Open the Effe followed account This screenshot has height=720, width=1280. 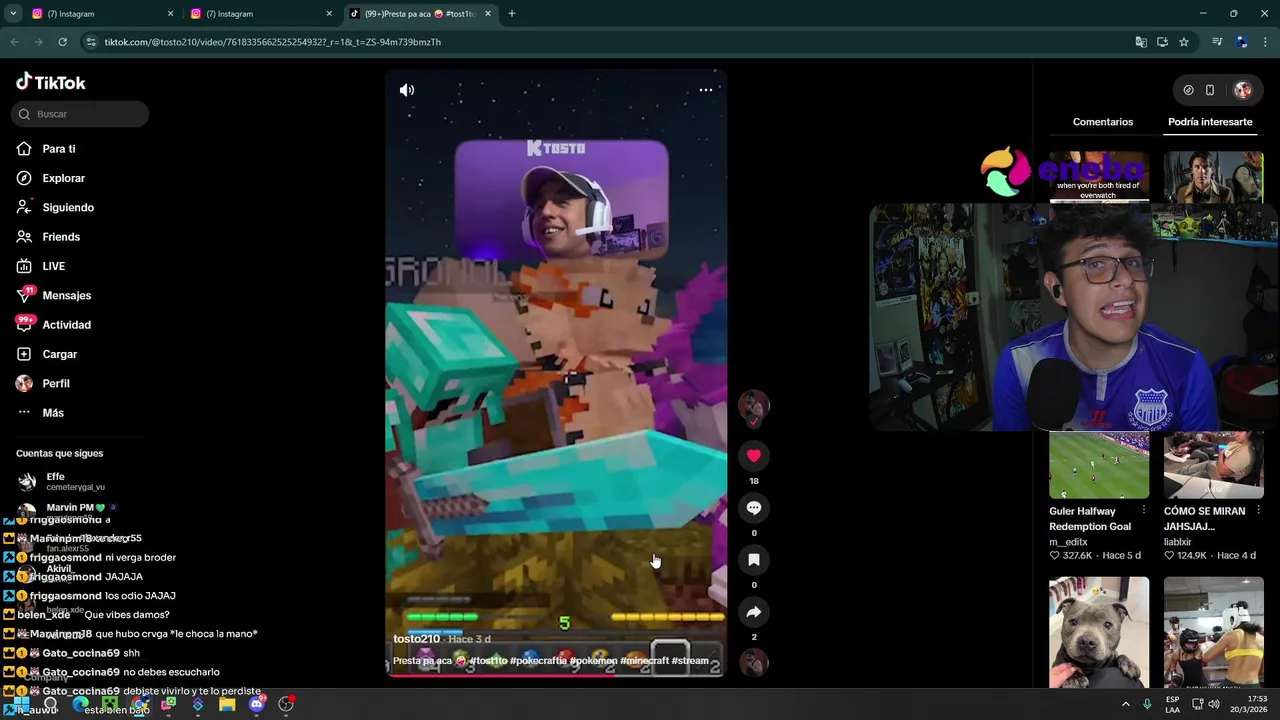60,481
